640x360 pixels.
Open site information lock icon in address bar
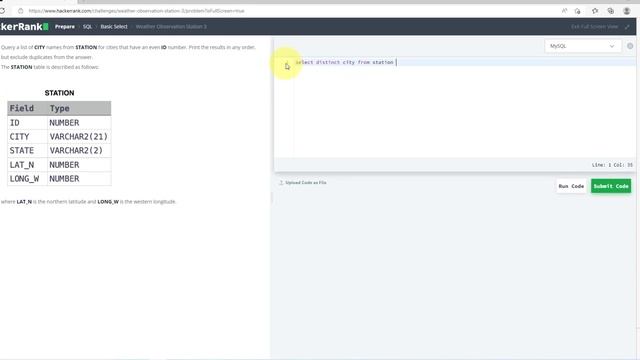tap(20, 11)
